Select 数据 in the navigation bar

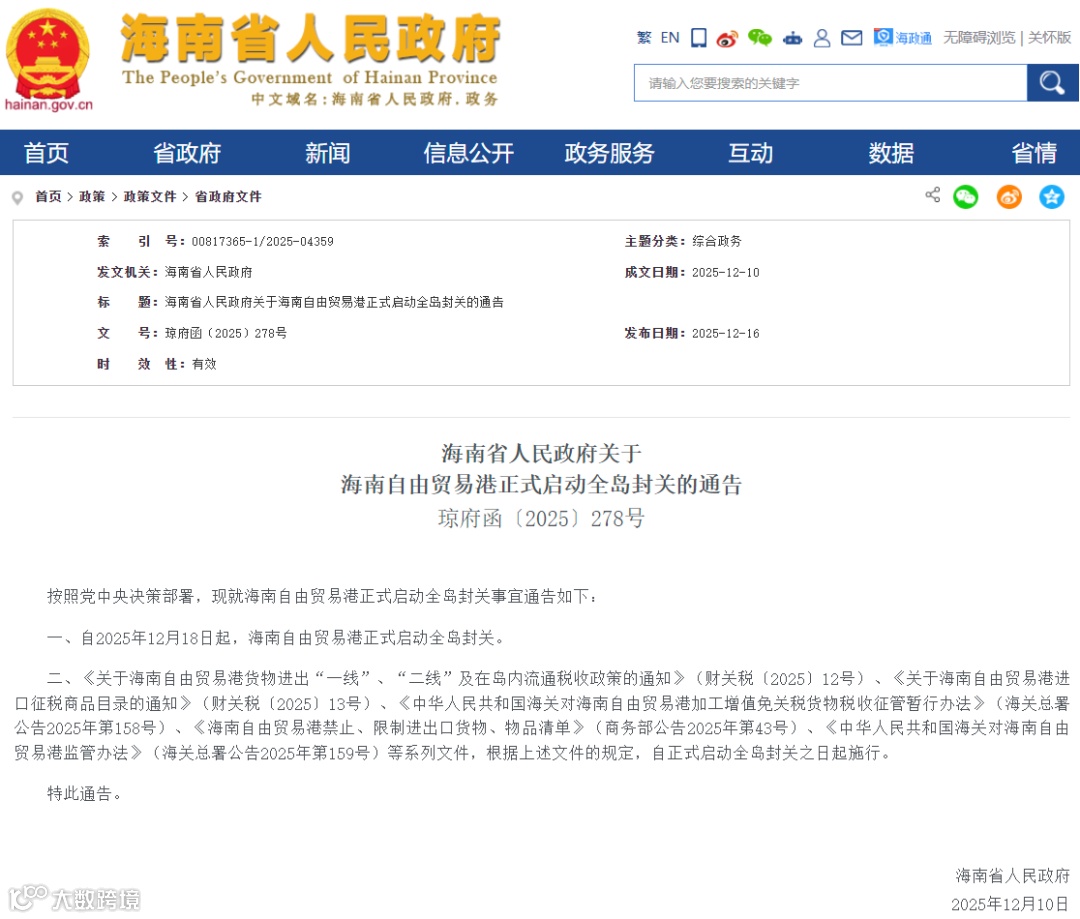pos(890,153)
